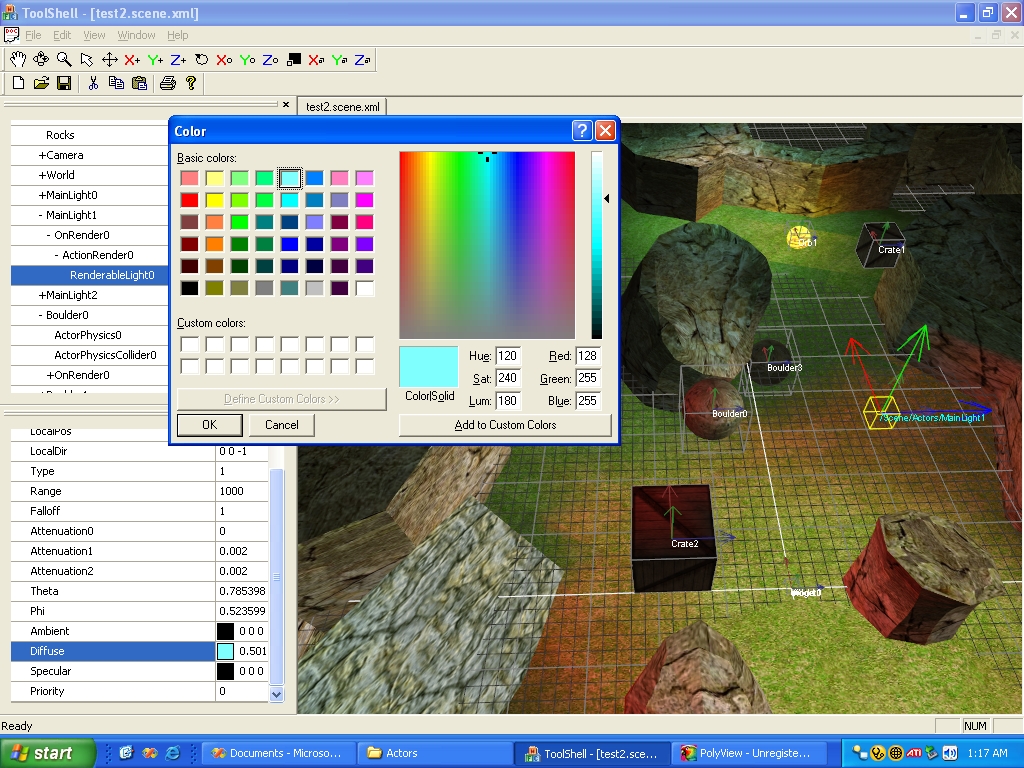Viewport: 1024px width, 768px height.
Task: Select the magnifier zoom tool
Action: (x=64, y=60)
